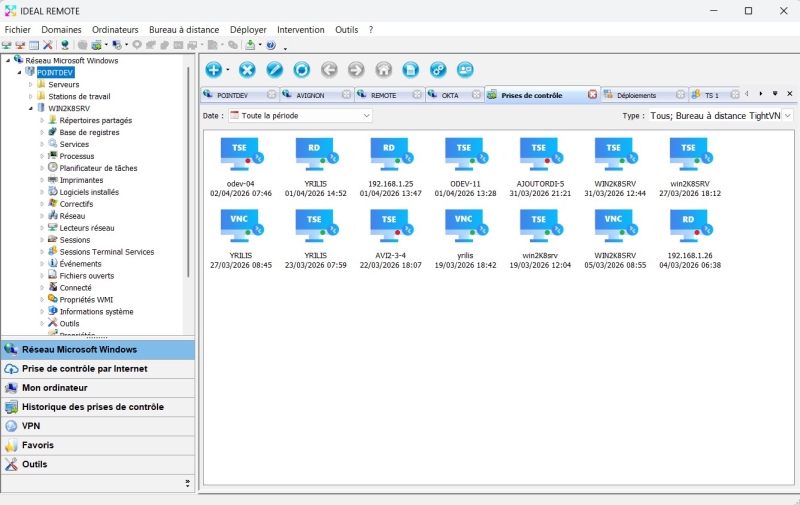
Task: Click the Home icon in navigation toolbar
Action: pyautogui.click(x=383, y=70)
